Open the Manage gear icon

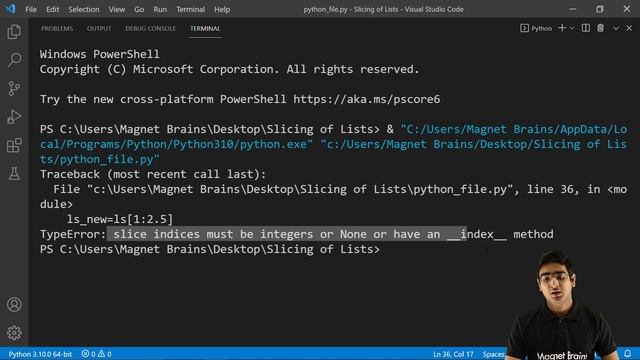pyautogui.click(x=14, y=333)
